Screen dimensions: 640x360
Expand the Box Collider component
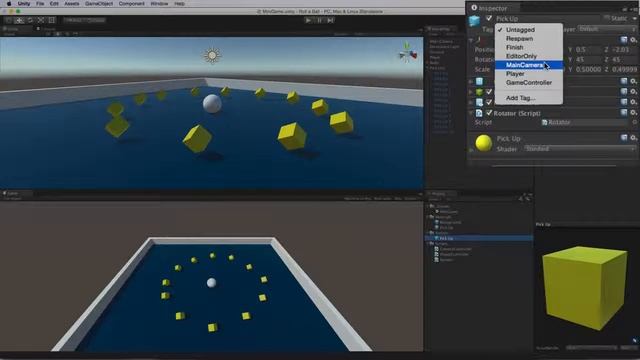point(471,92)
